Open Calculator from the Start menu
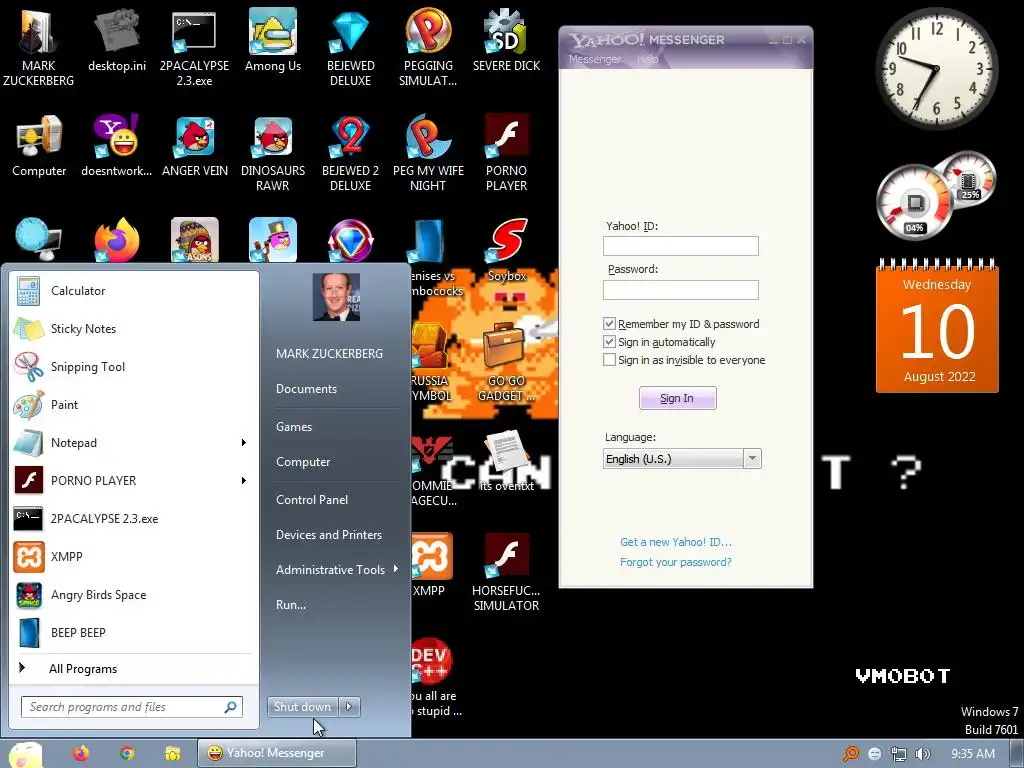The width and height of the screenshot is (1024, 768). point(131,291)
